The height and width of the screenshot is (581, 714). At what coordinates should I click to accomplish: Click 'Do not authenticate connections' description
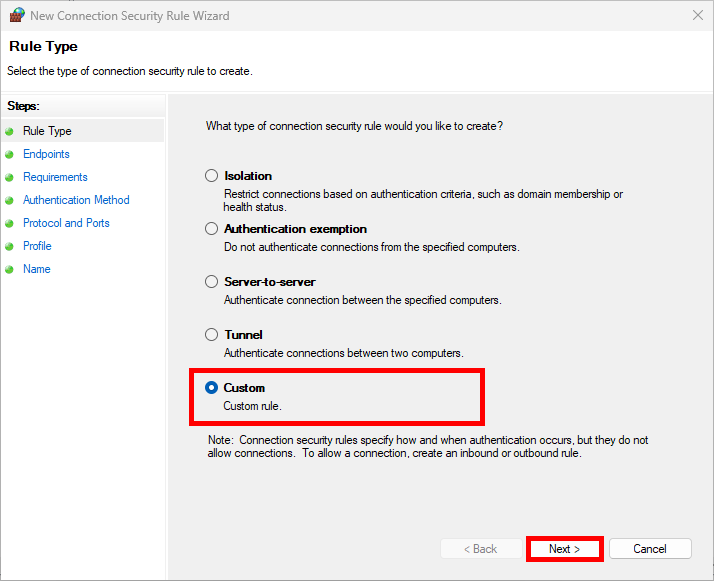click(372, 247)
